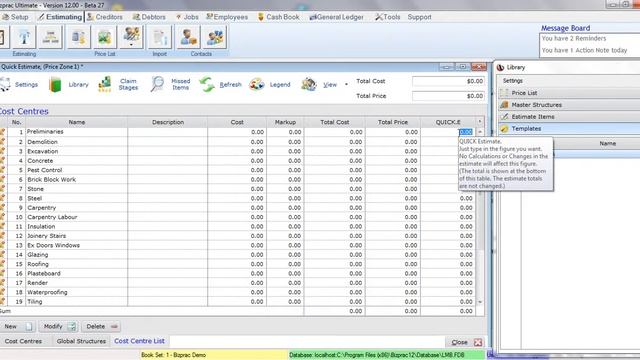
Task: Open the Jobs menu
Action: coord(187,17)
